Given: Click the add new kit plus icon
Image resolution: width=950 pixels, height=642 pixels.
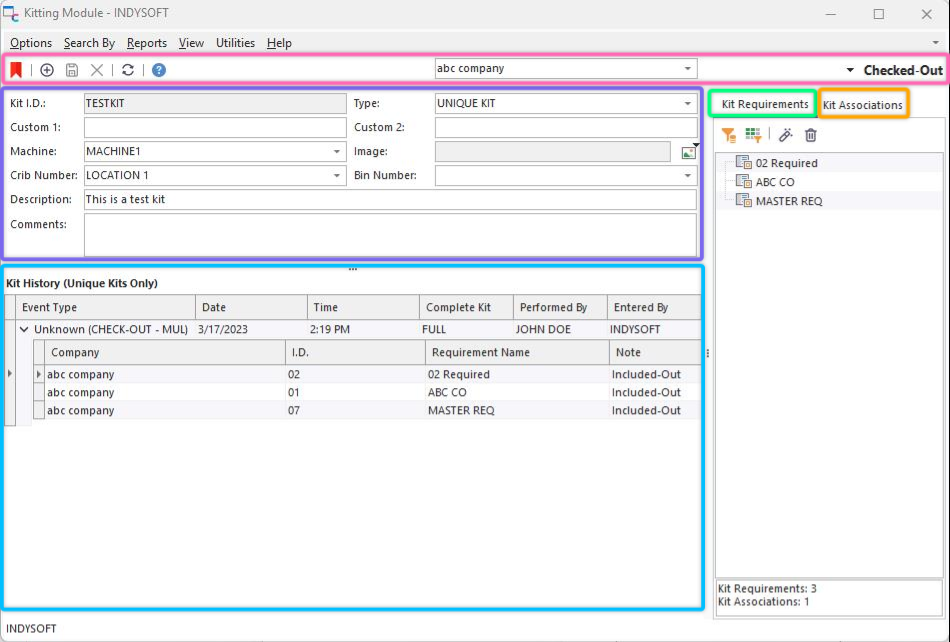Looking at the screenshot, I should 47,70.
